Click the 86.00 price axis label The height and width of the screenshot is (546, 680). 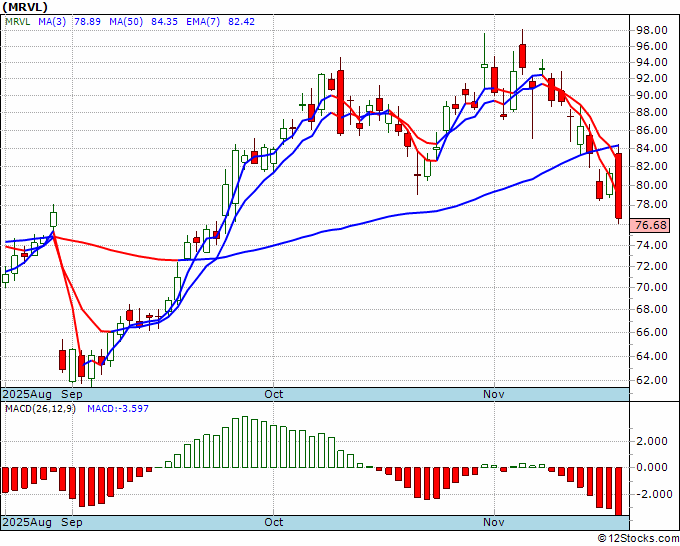pos(651,130)
